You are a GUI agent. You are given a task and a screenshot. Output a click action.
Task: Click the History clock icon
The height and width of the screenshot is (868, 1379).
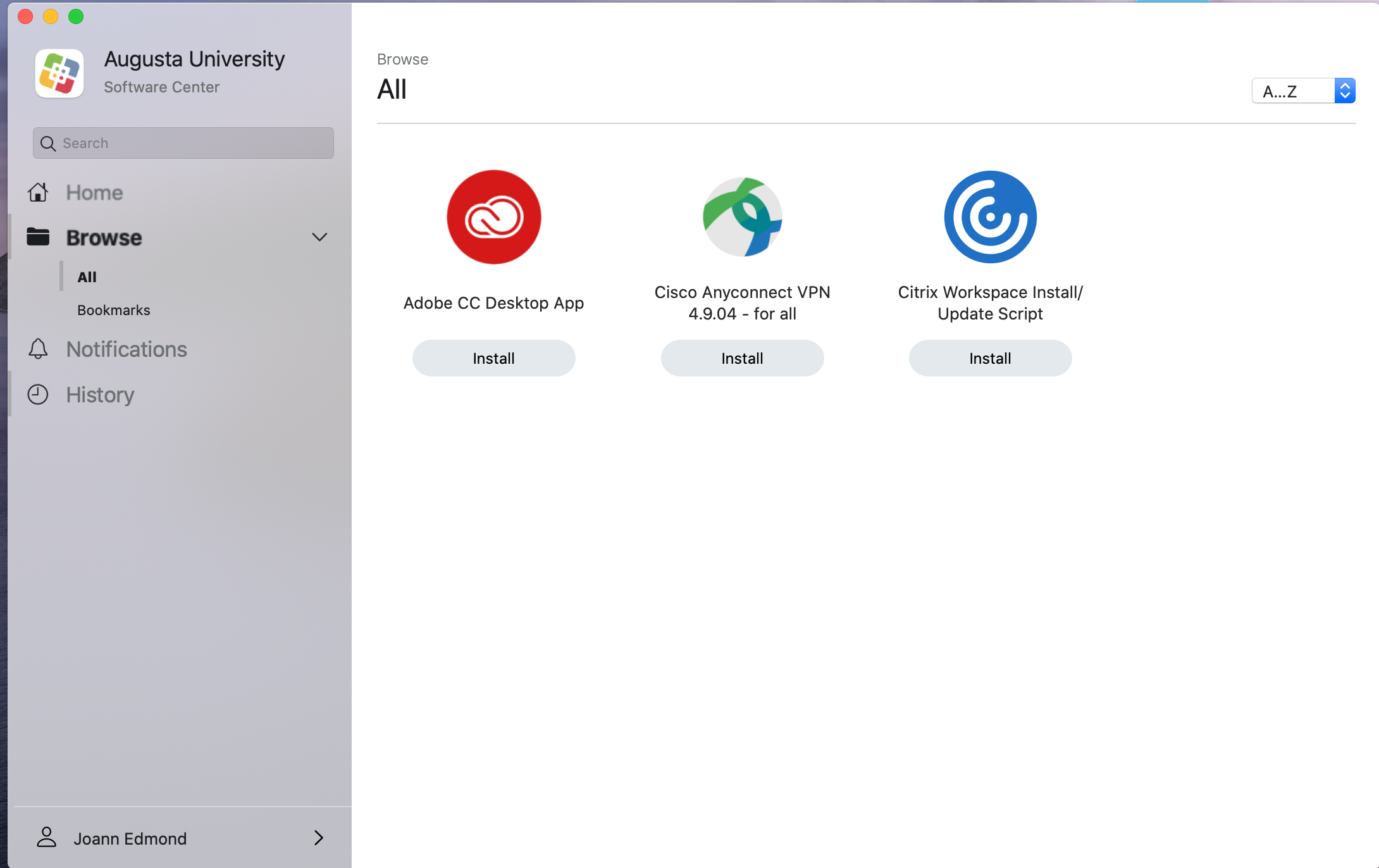(x=38, y=394)
